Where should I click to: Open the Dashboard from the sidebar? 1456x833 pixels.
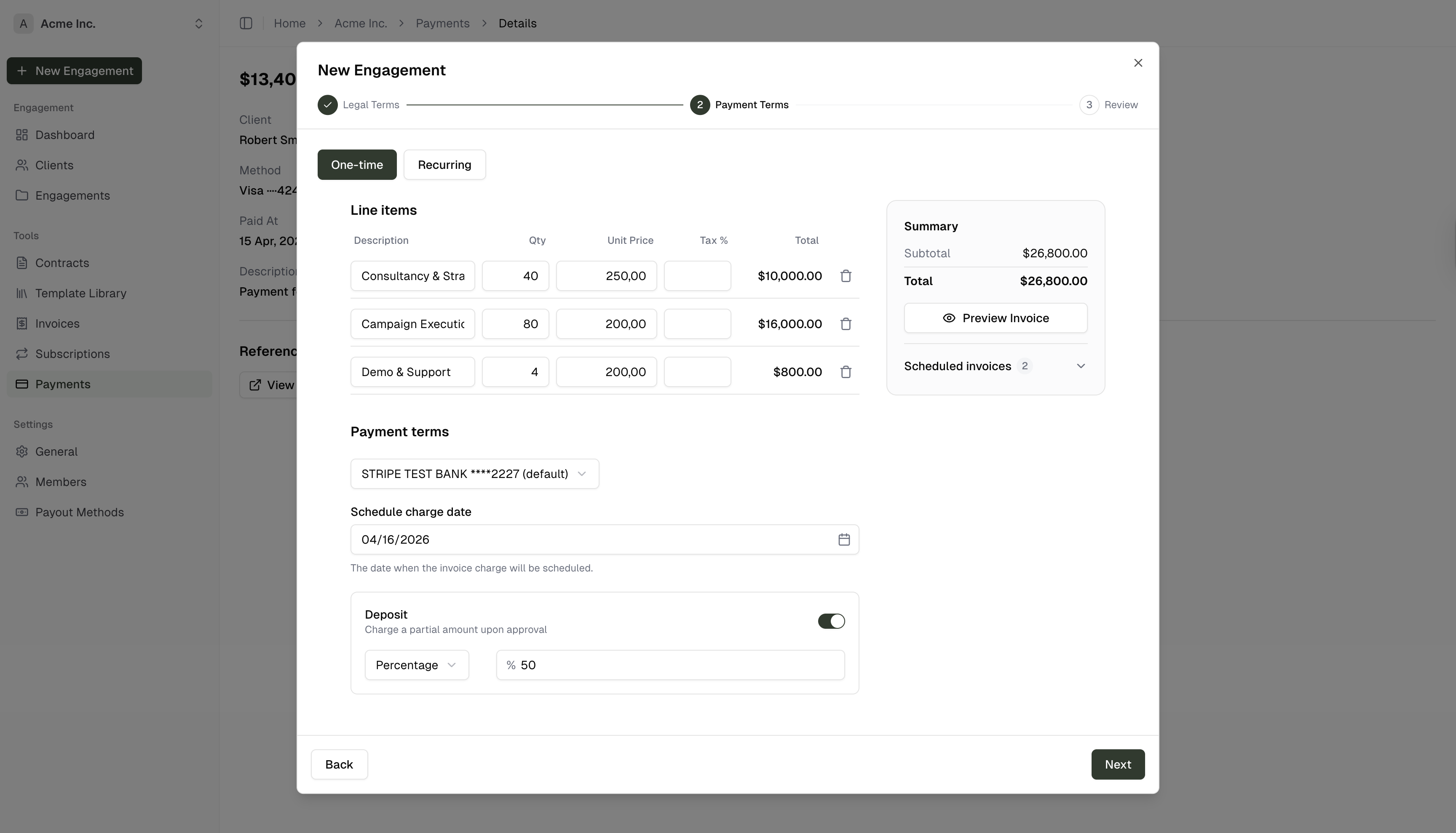click(65, 134)
